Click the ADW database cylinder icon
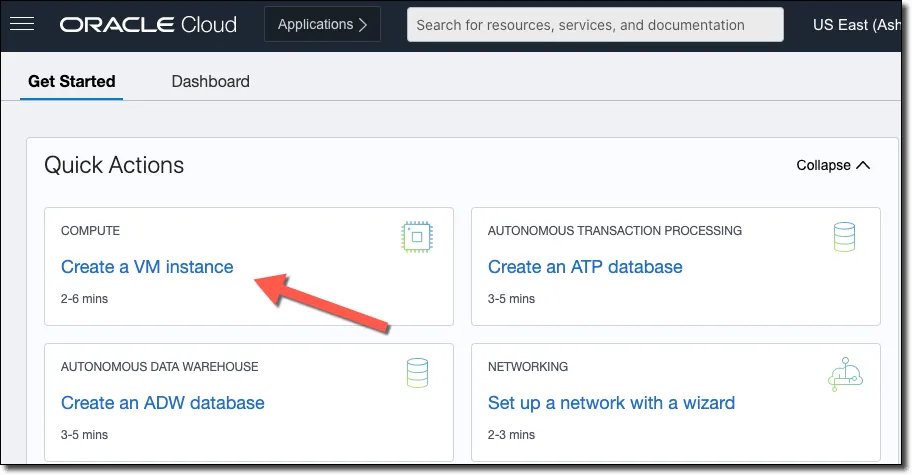The height and width of the screenshot is (475, 912). pos(417,373)
